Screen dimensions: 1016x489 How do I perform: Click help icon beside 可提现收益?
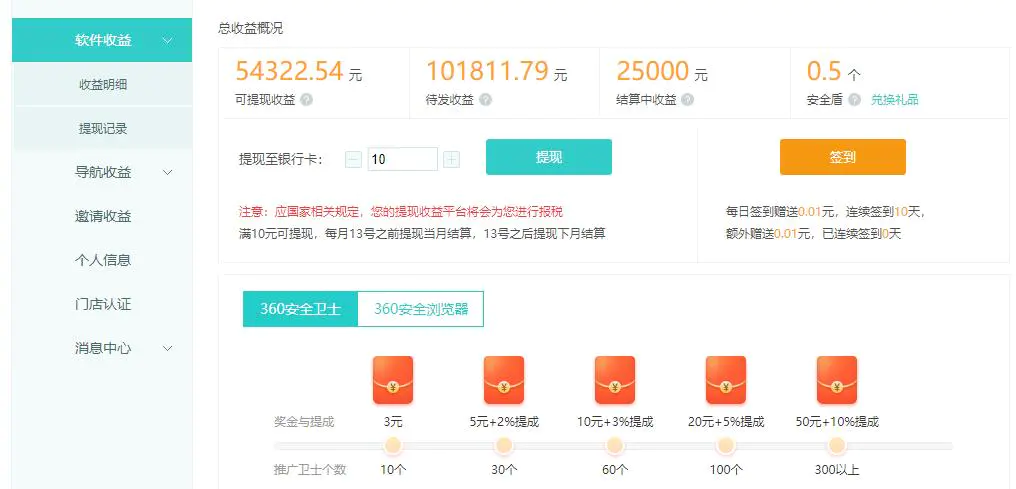(307, 100)
